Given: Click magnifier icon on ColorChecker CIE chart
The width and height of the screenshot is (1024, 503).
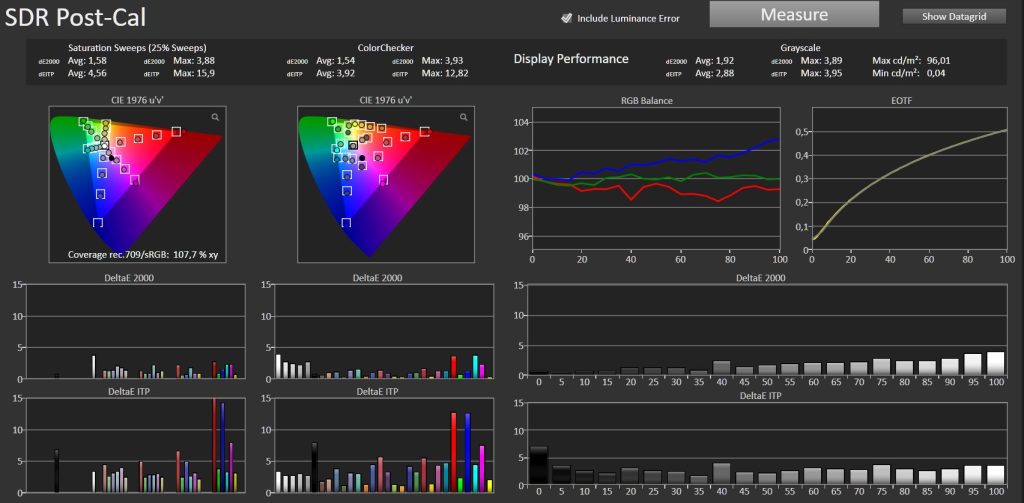Looking at the screenshot, I should 464,117.
